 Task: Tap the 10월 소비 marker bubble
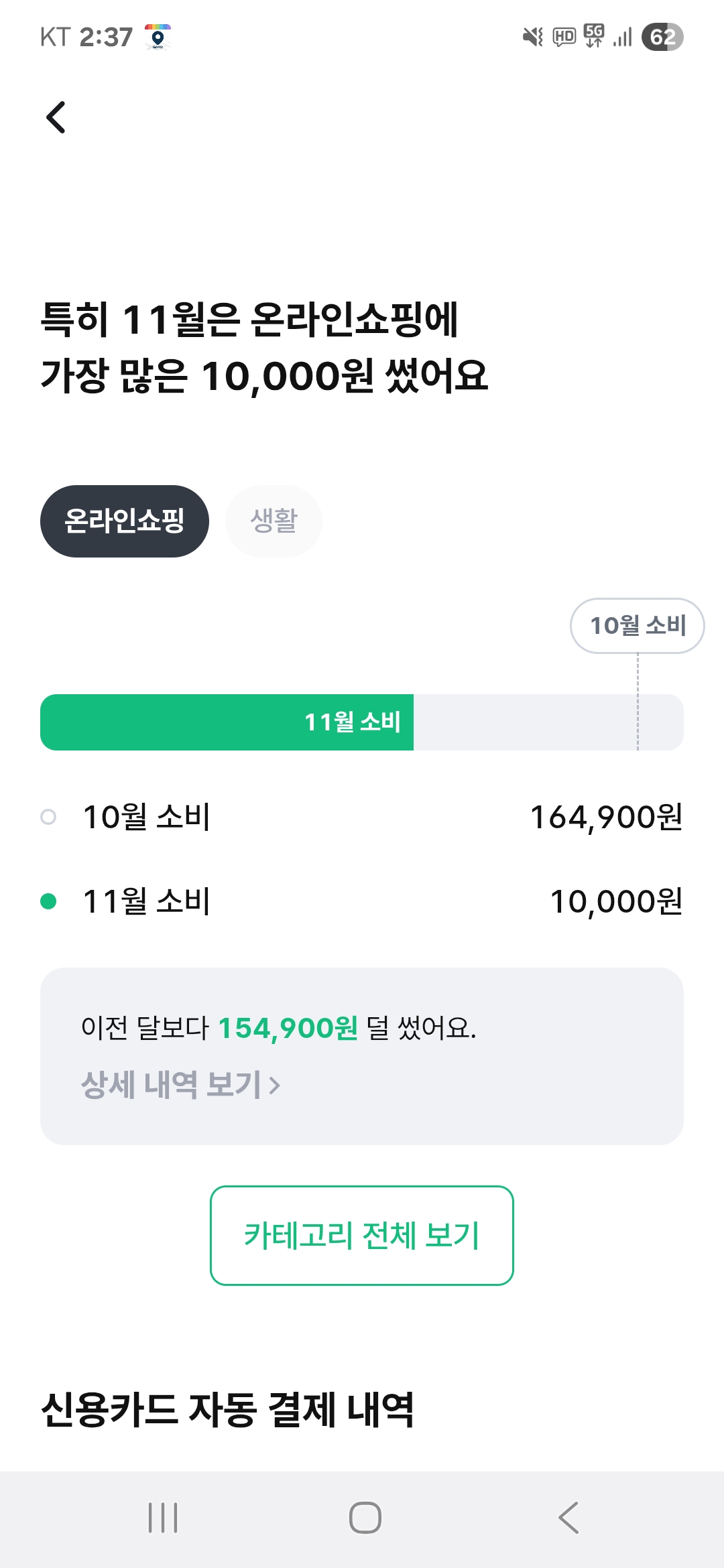point(637,625)
